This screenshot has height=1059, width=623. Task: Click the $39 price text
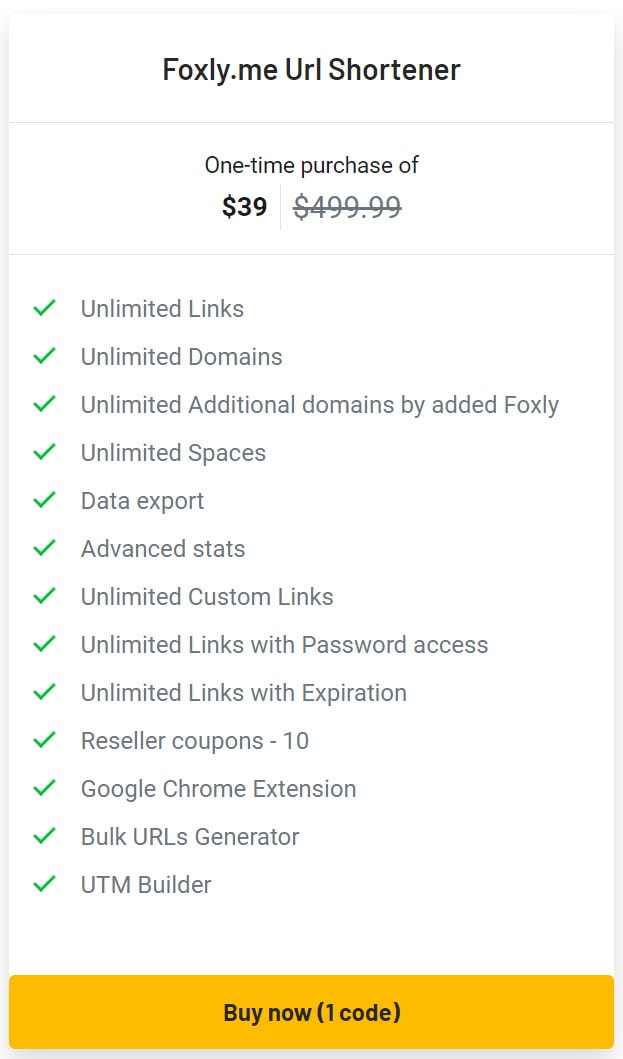[x=245, y=207]
